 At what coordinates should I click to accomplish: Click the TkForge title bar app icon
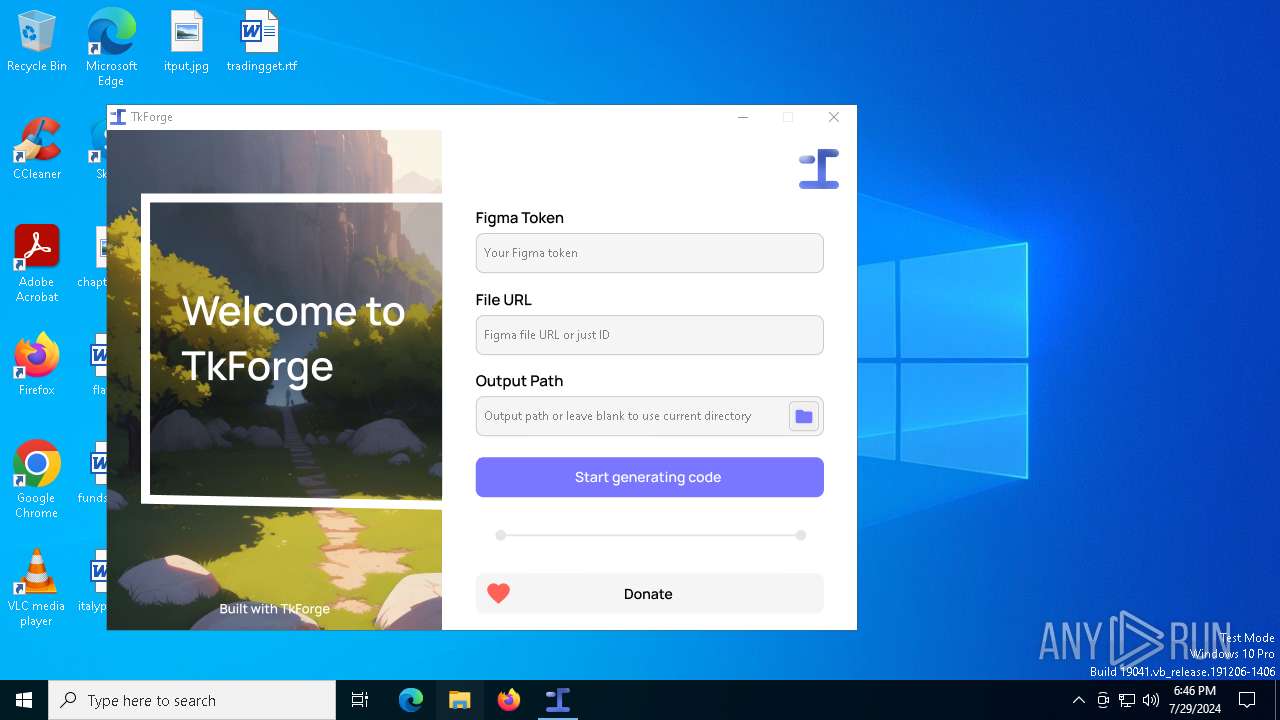point(118,117)
